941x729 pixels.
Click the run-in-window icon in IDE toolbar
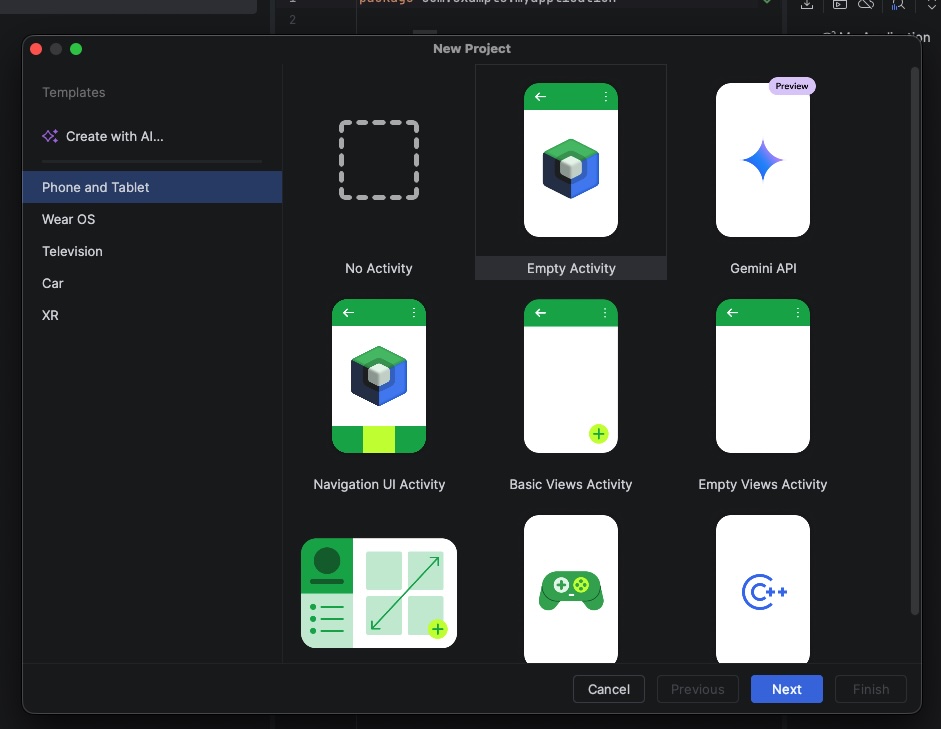(x=840, y=4)
